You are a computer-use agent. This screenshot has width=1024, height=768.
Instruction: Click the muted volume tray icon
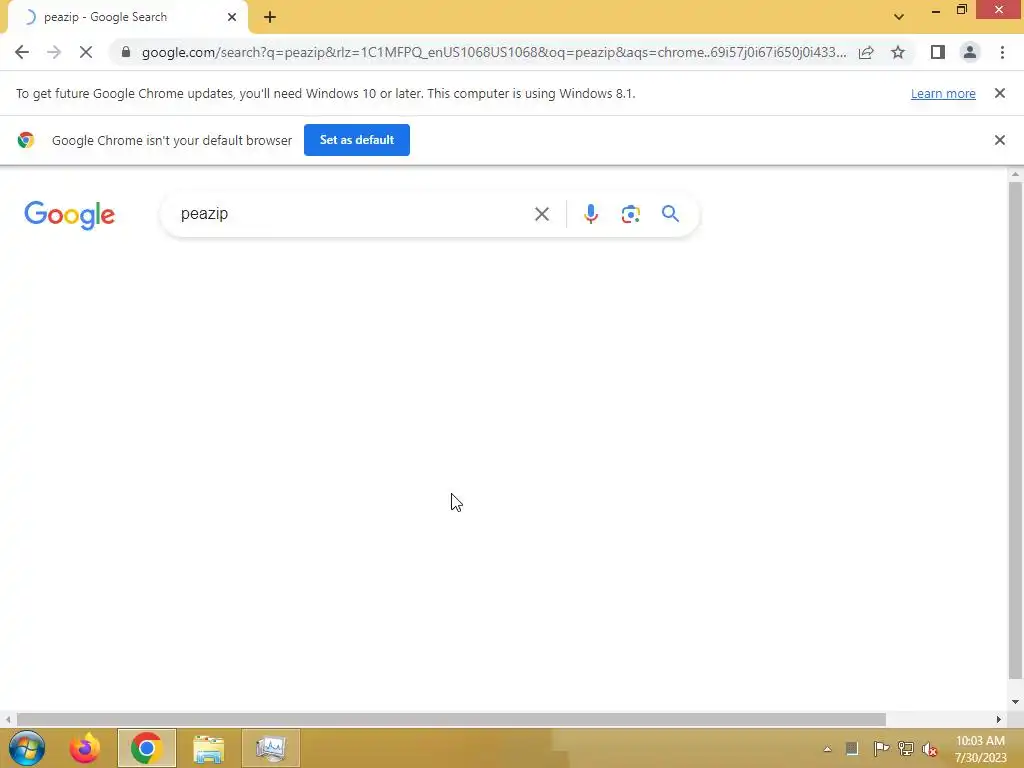(930, 749)
